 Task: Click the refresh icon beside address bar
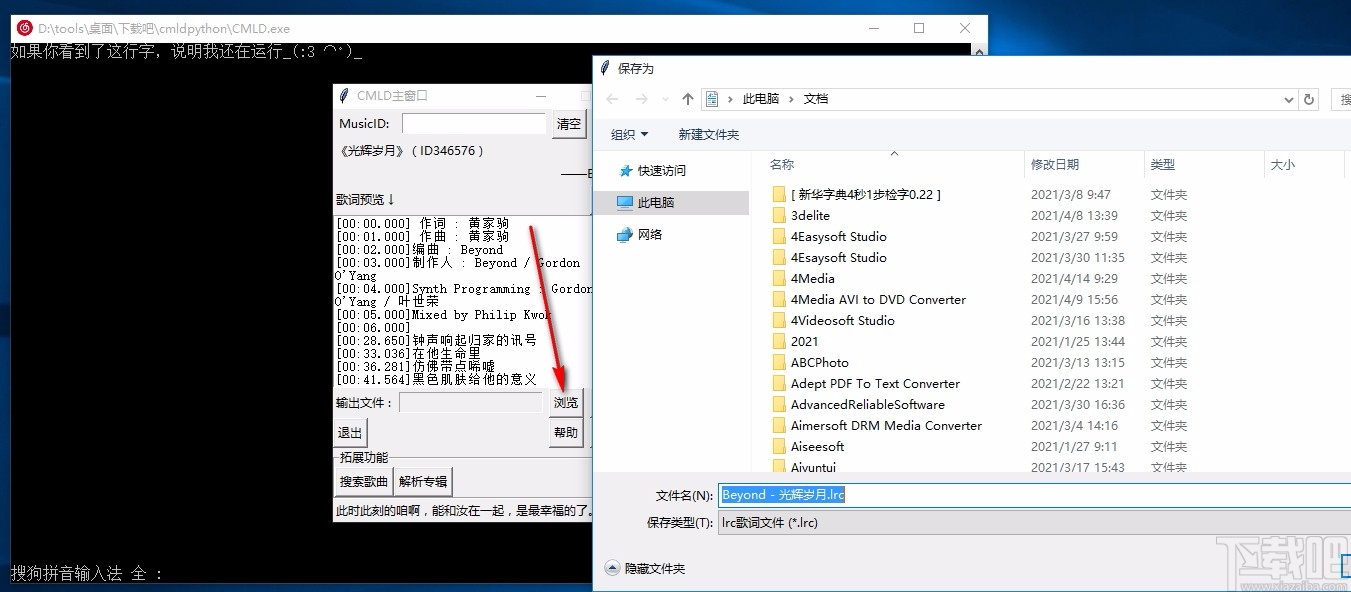point(1310,98)
